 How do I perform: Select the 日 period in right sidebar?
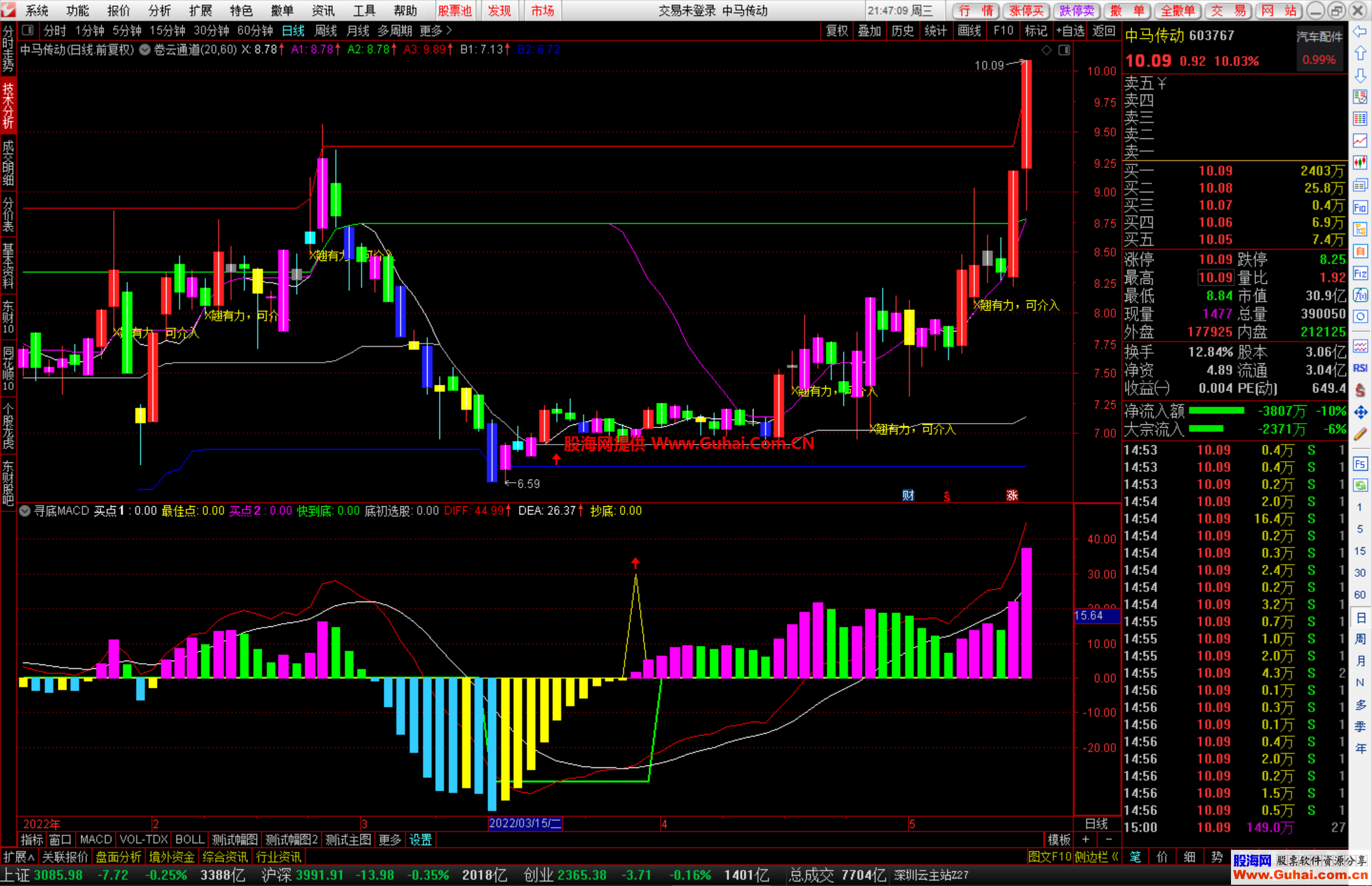[x=1360, y=617]
